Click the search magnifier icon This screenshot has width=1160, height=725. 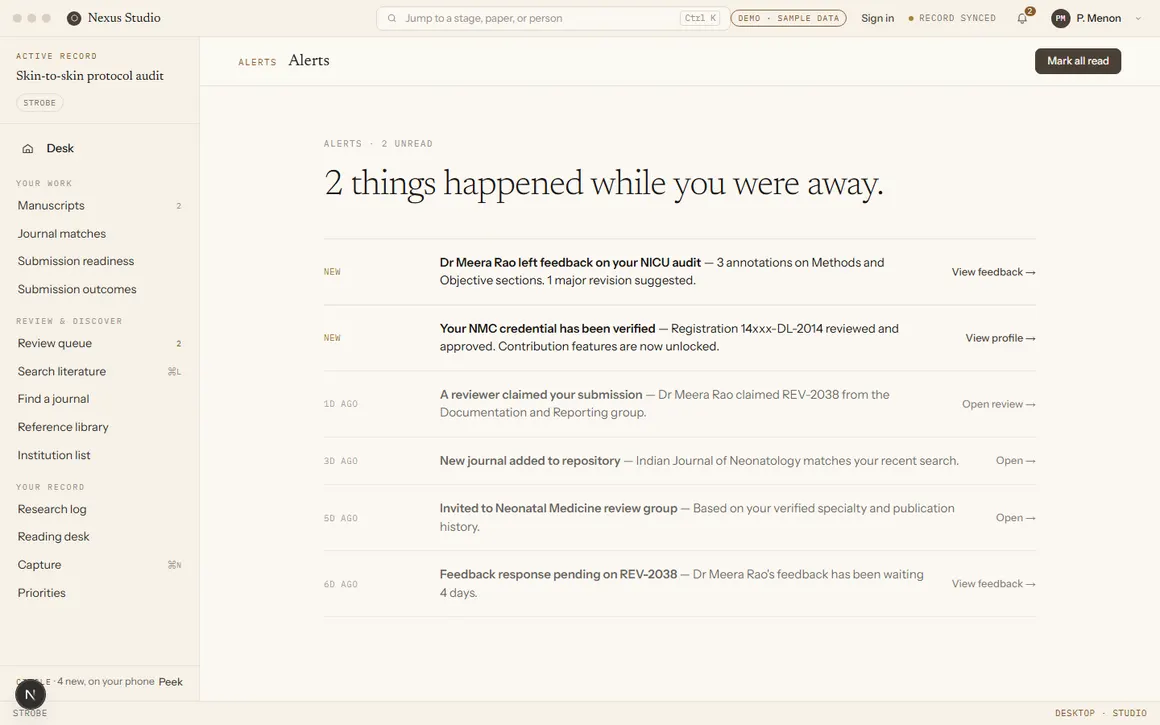(x=392, y=18)
